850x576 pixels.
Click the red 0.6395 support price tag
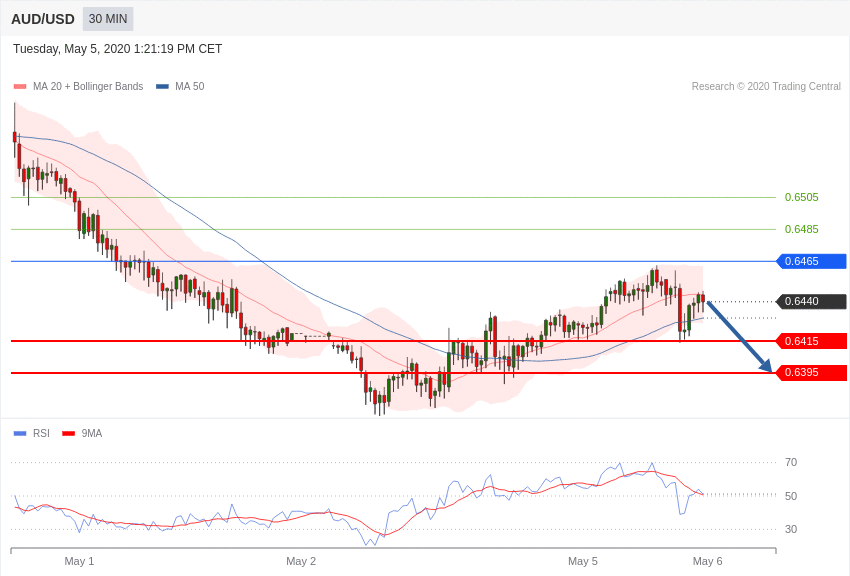point(812,373)
